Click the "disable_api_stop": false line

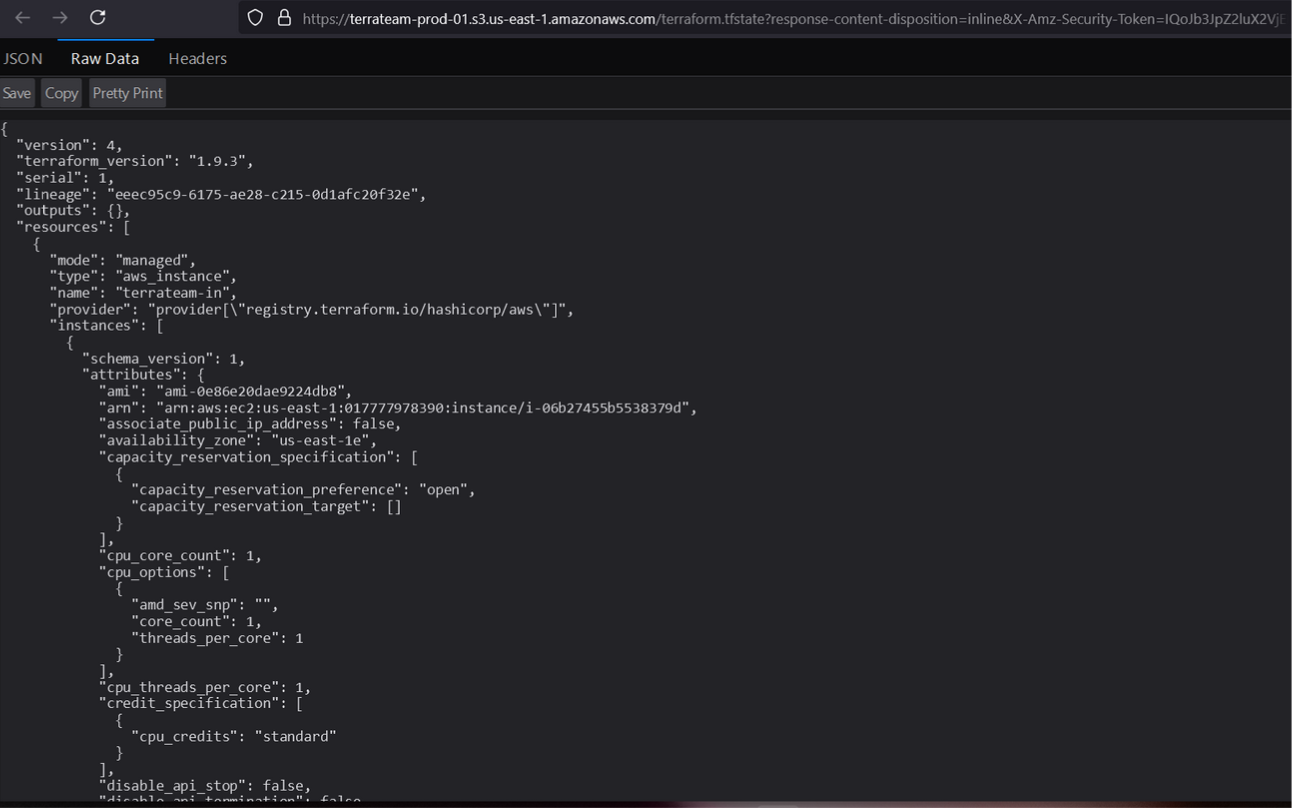coord(205,785)
